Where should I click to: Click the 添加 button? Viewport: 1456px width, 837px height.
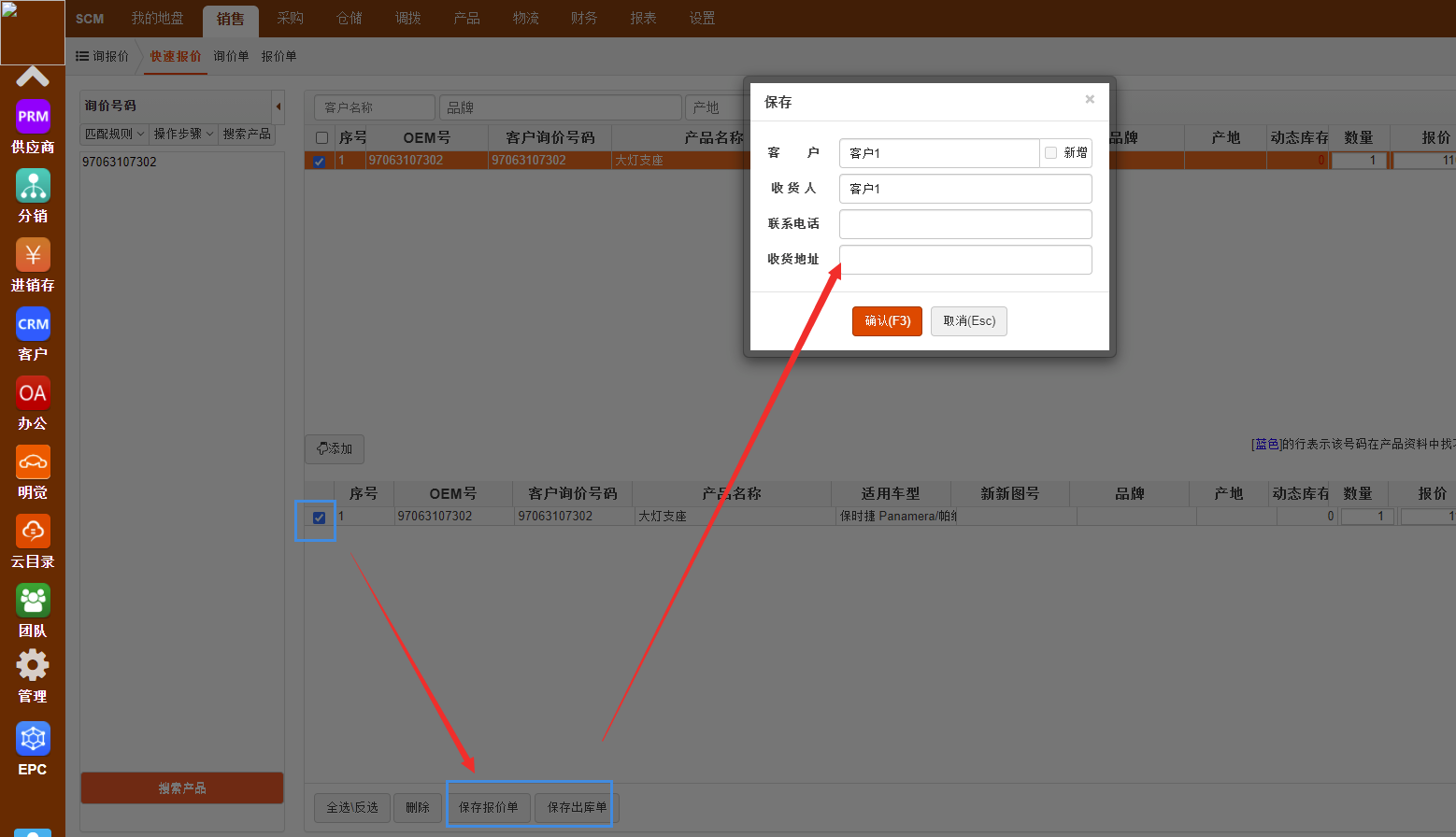pyautogui.click(x=335, y=449)
